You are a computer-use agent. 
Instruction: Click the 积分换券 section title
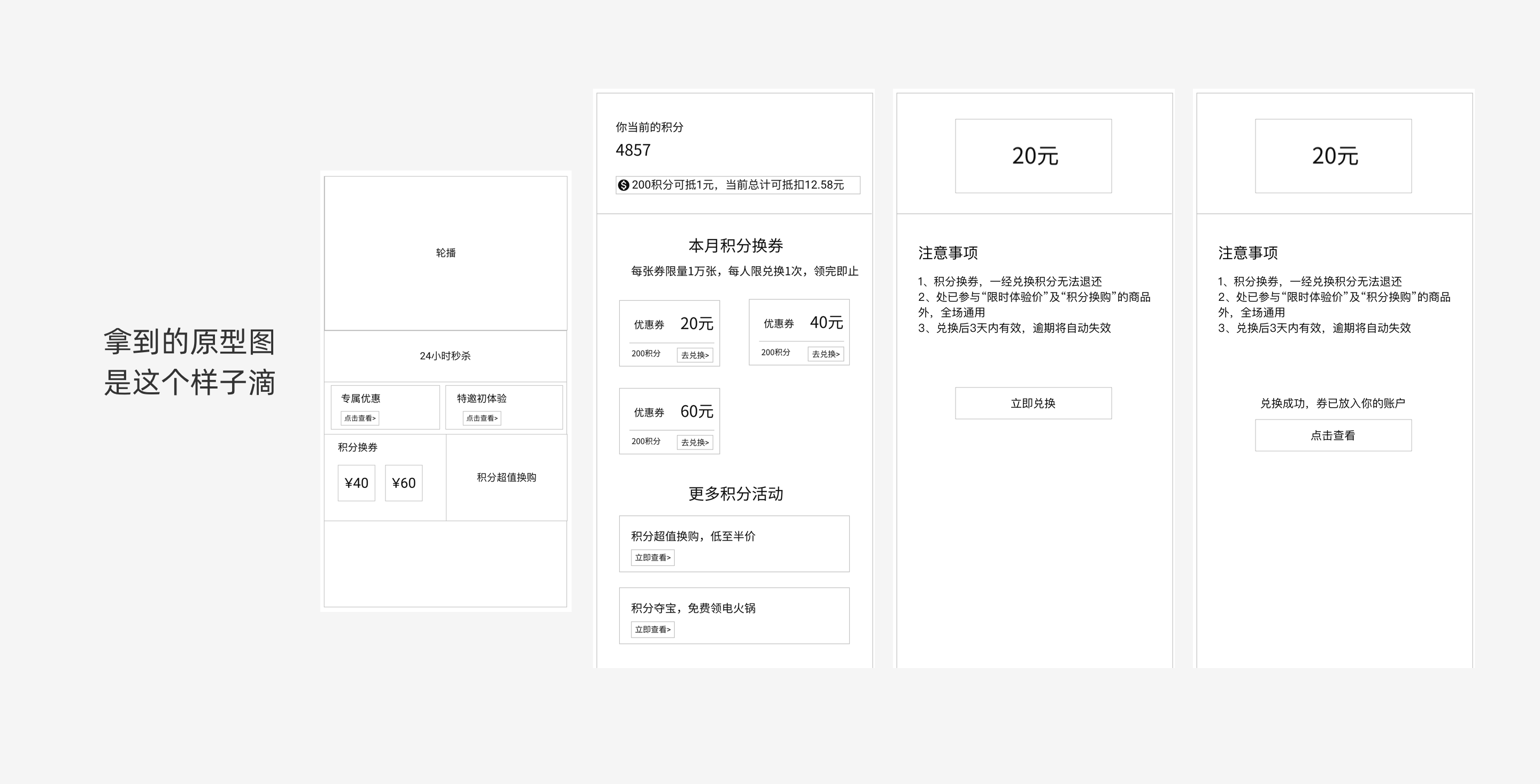(x=358, y=447)
